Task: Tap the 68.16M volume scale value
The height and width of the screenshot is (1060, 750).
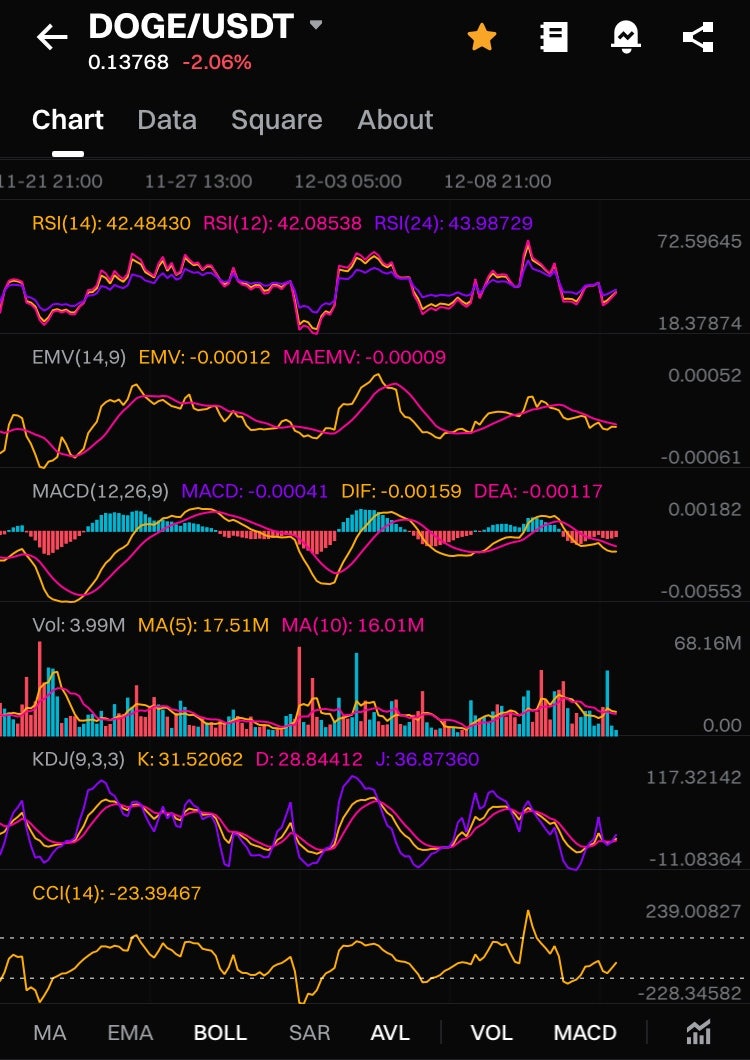Action: click(707, 644)
